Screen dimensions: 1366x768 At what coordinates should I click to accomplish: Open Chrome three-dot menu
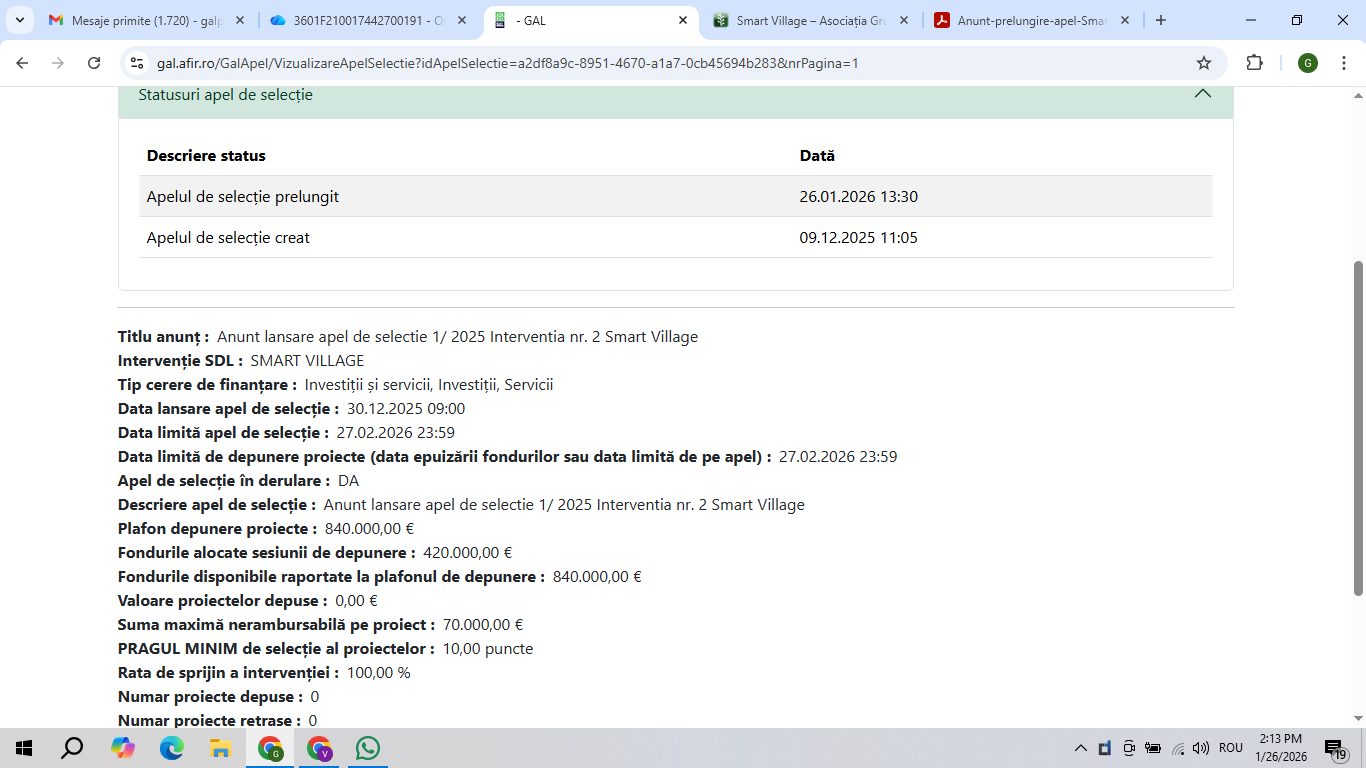(x=1343, y=63)
